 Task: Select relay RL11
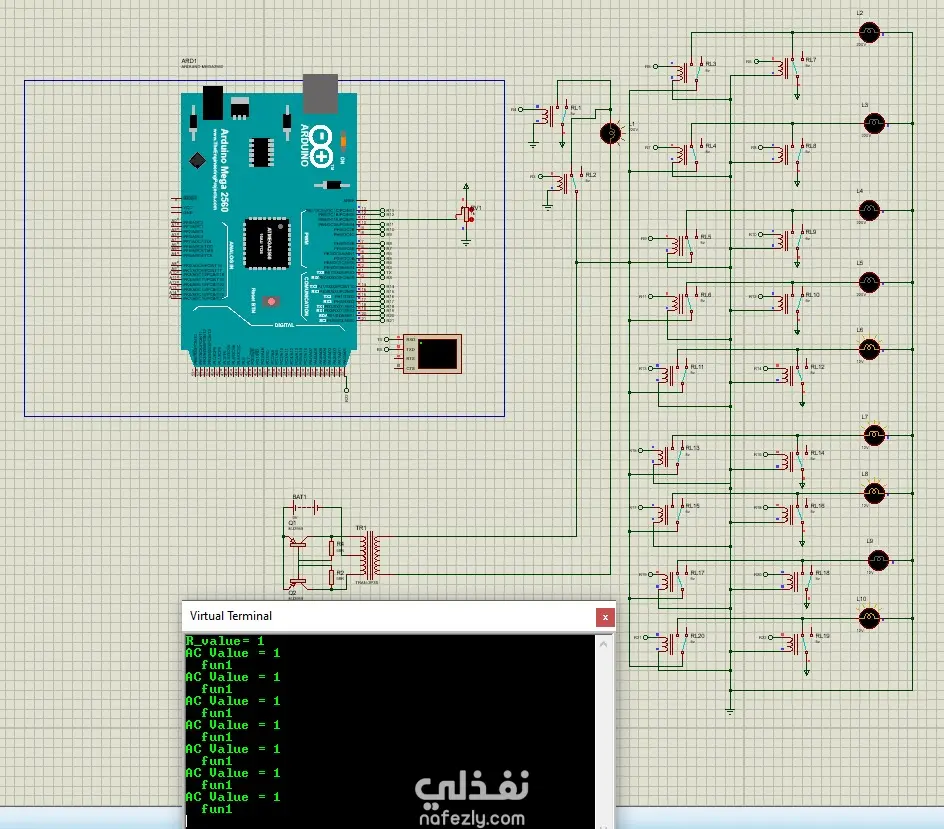coord(674,374)
